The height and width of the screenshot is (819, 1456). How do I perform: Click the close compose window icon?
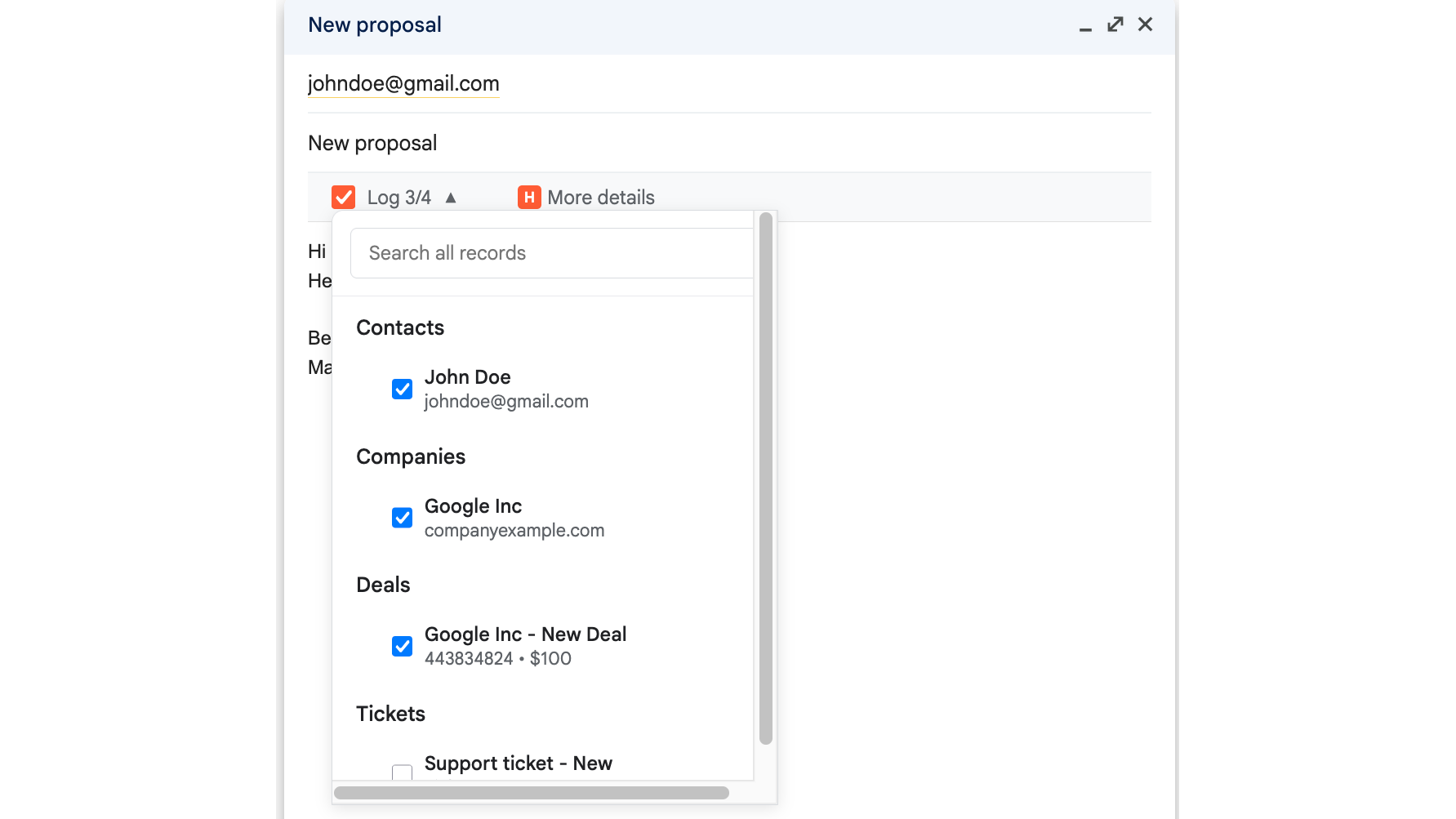click(x=1145, y=24)
